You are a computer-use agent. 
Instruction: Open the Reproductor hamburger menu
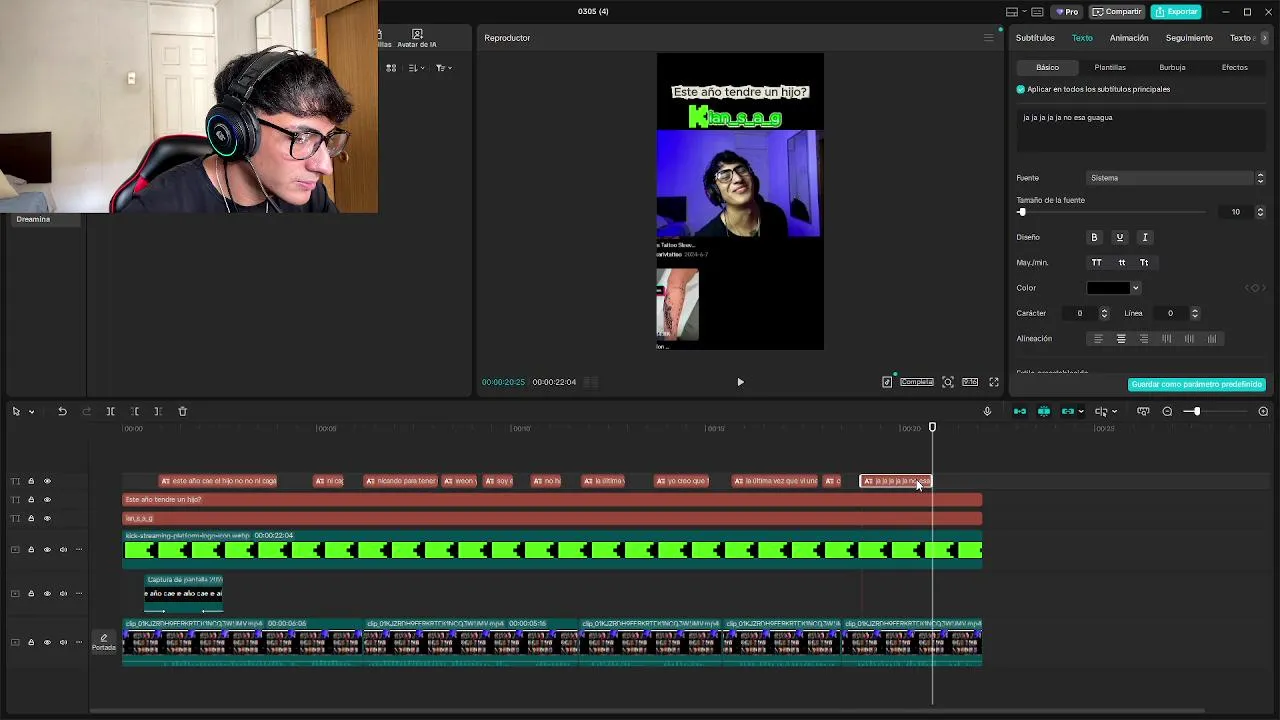[x=989, y=38]
